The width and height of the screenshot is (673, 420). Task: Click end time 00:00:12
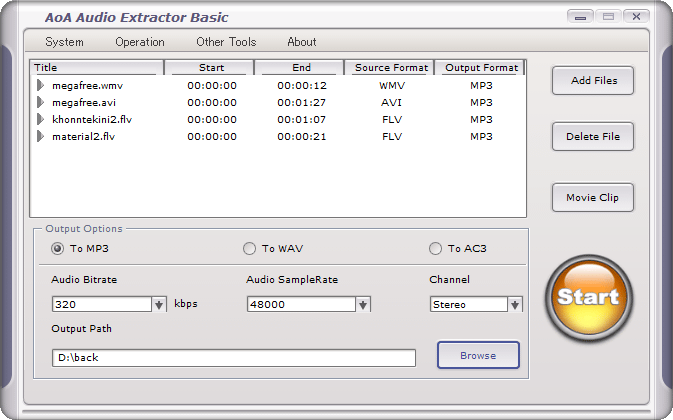pos(302,86)
